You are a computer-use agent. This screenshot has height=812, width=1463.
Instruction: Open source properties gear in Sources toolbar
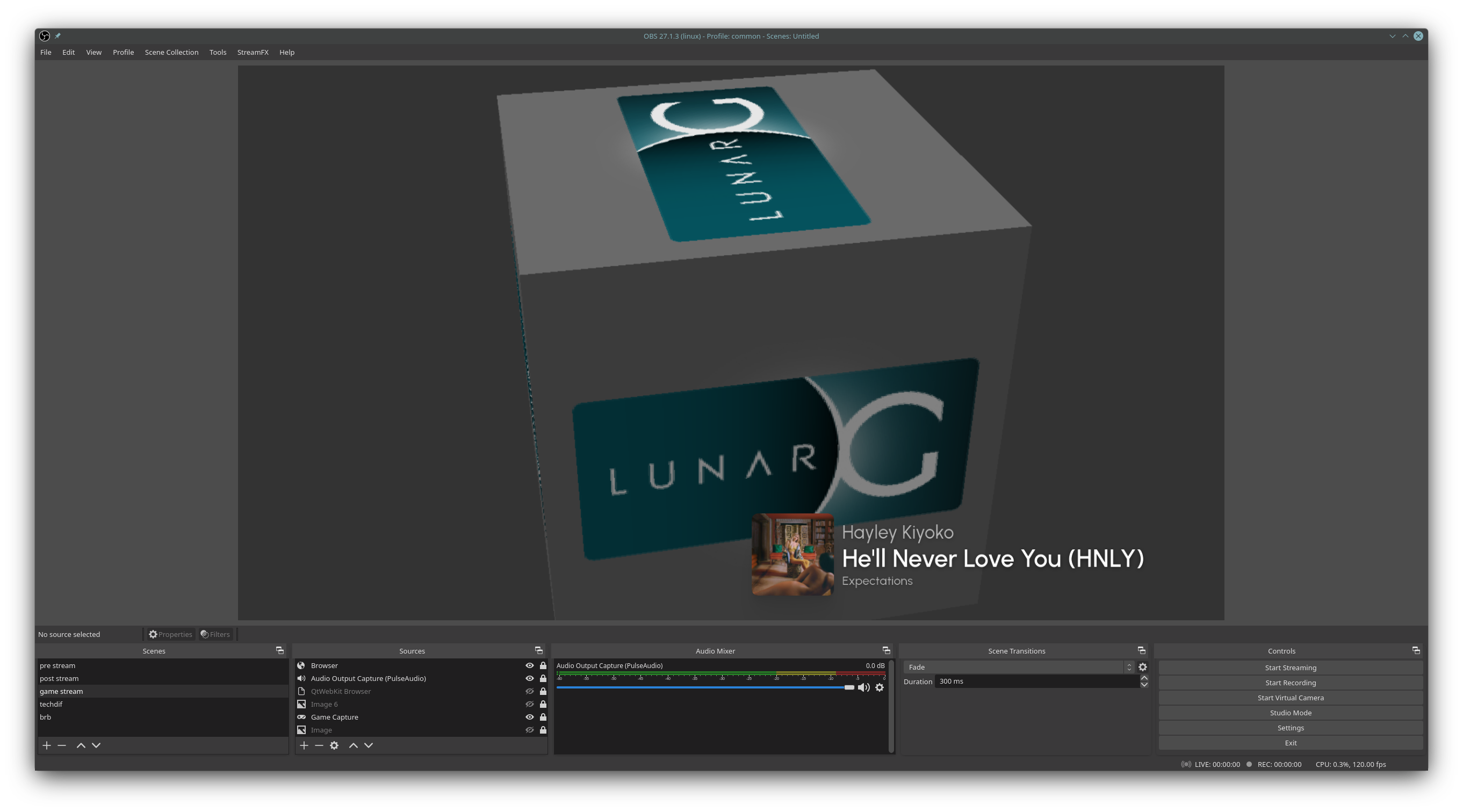334,745
